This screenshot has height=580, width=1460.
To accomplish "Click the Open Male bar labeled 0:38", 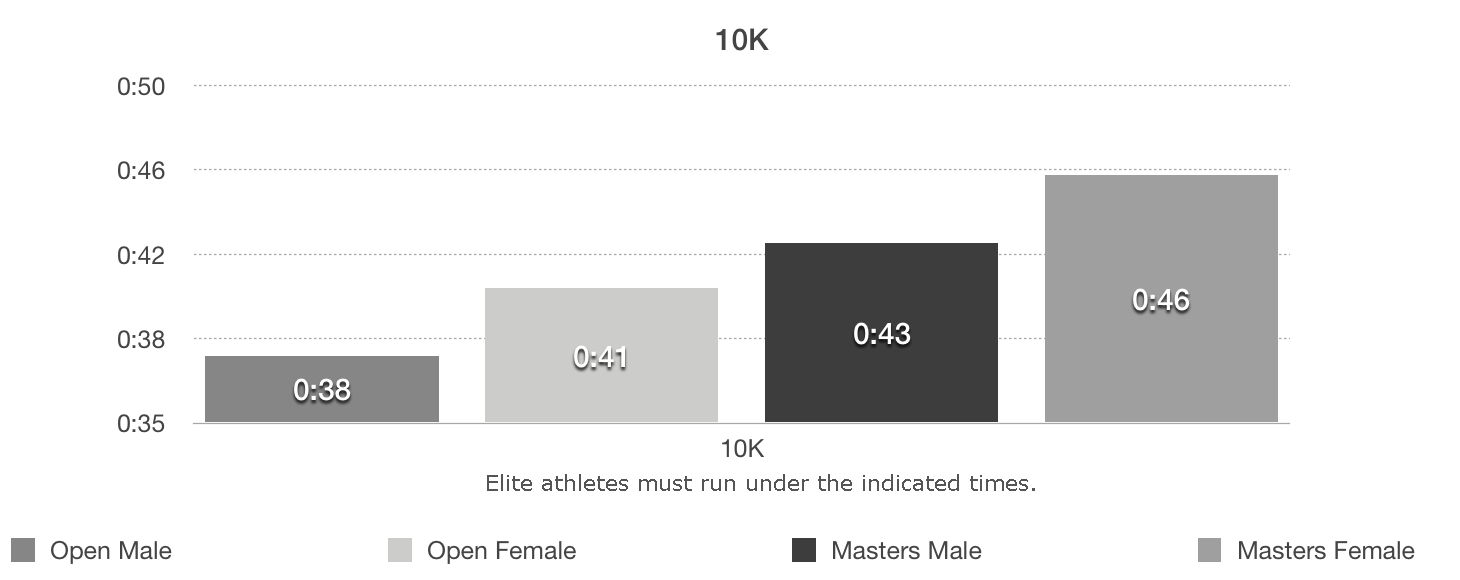I will [322, 389].
